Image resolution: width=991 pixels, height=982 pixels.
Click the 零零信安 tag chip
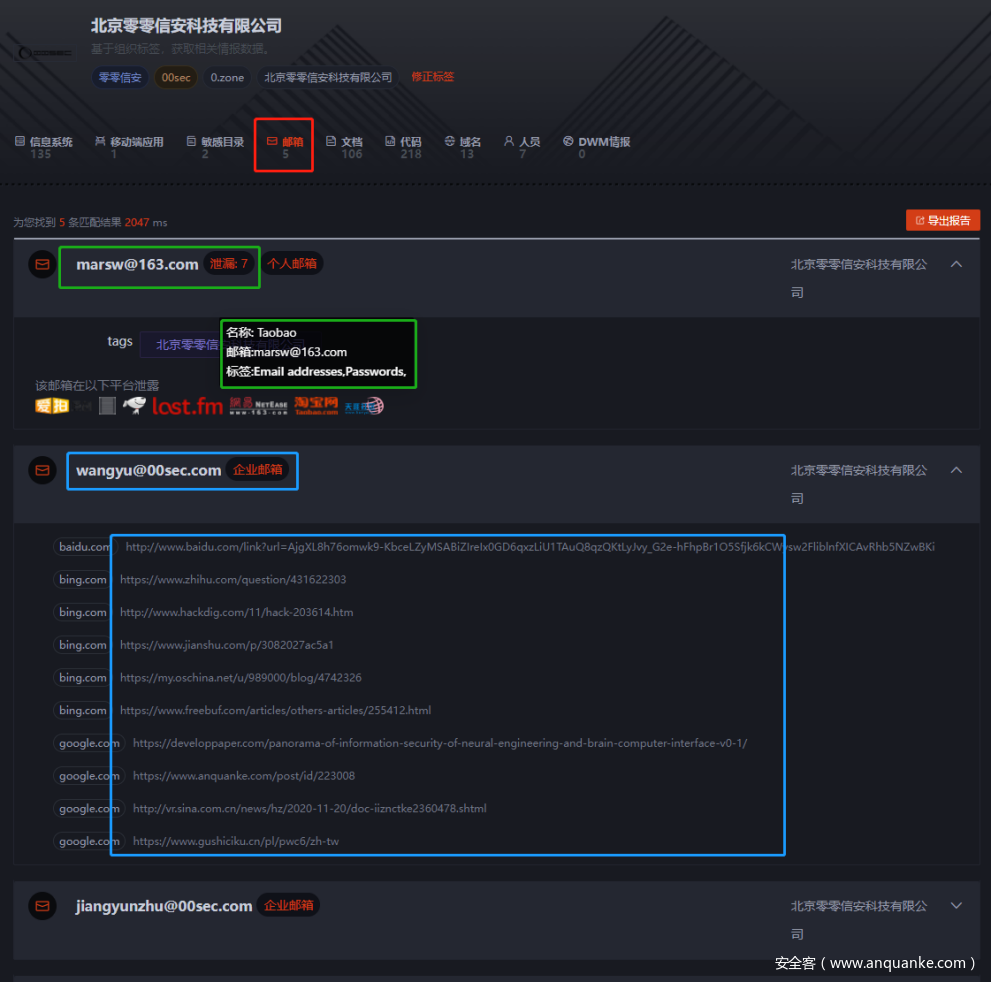point(120,78)
